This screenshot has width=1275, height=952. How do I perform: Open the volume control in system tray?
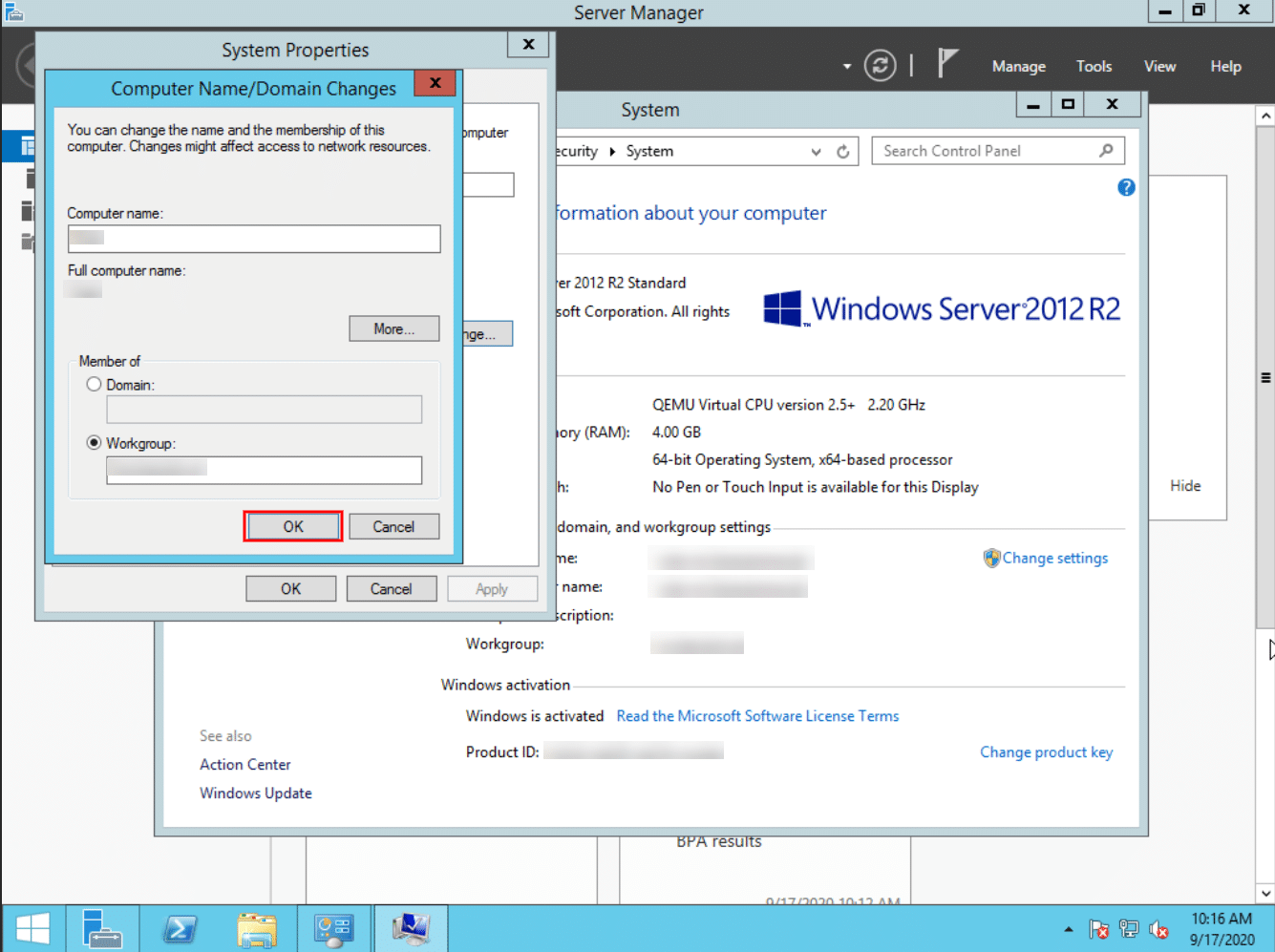1158,928
